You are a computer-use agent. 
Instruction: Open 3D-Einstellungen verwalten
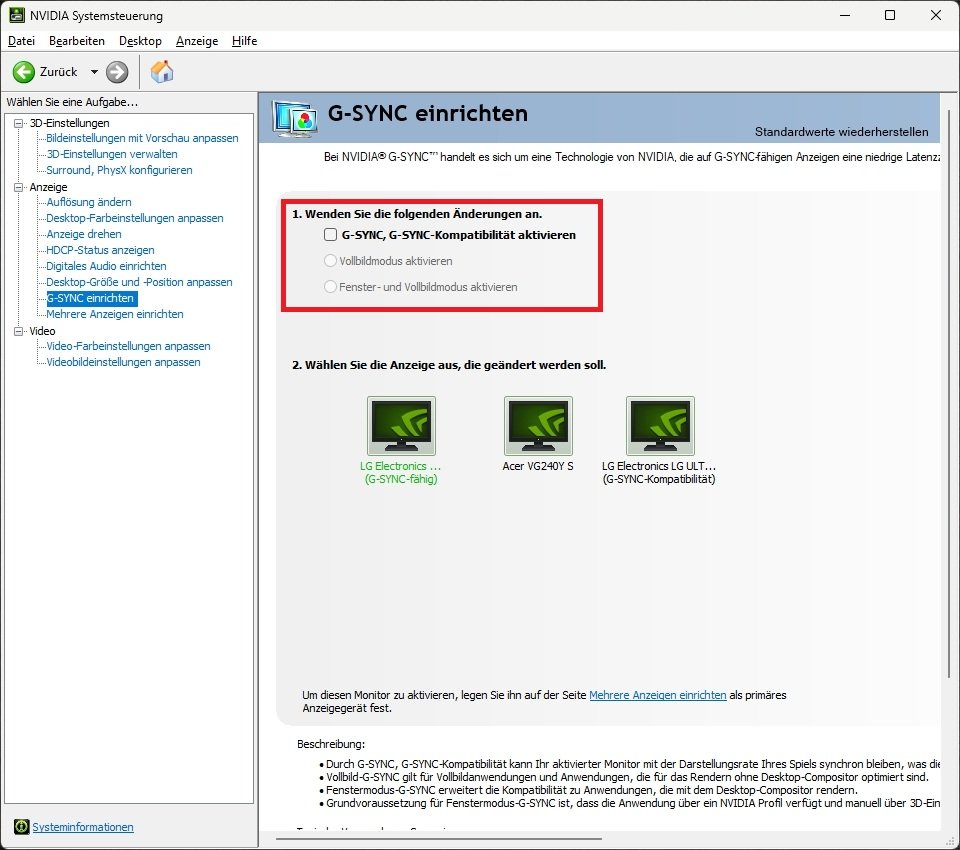tap(112, 154)
